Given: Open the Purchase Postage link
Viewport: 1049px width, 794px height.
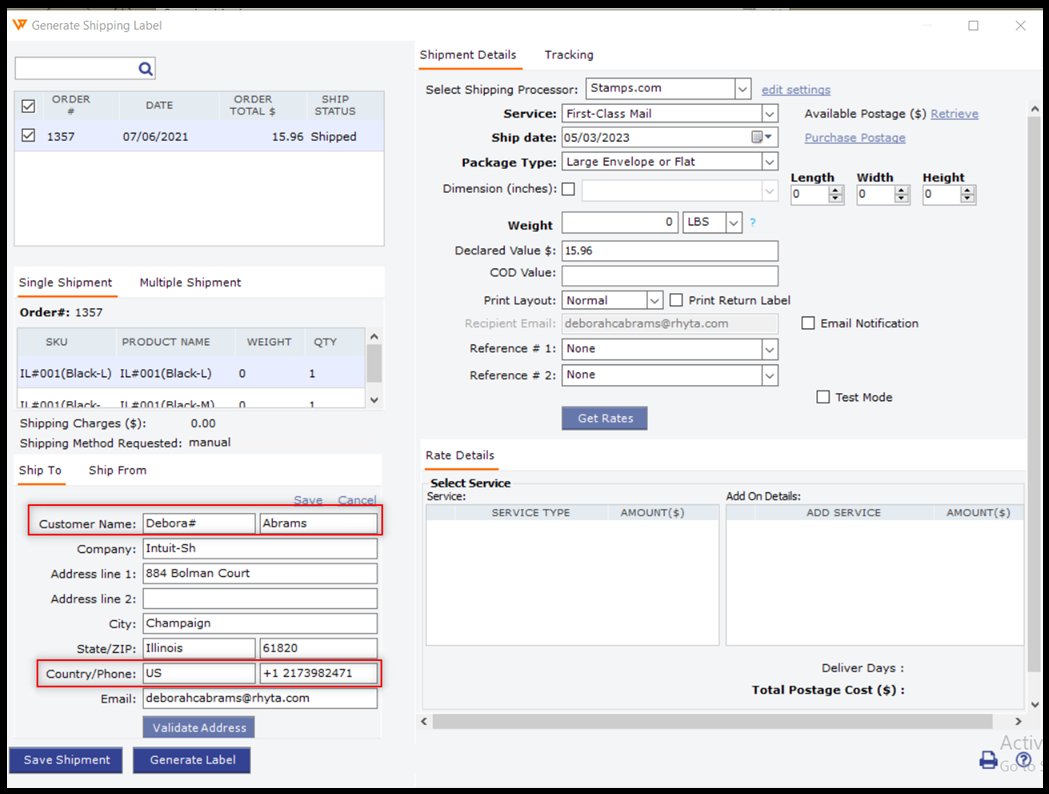Looking at the screenshot, I should pos(854,138).
